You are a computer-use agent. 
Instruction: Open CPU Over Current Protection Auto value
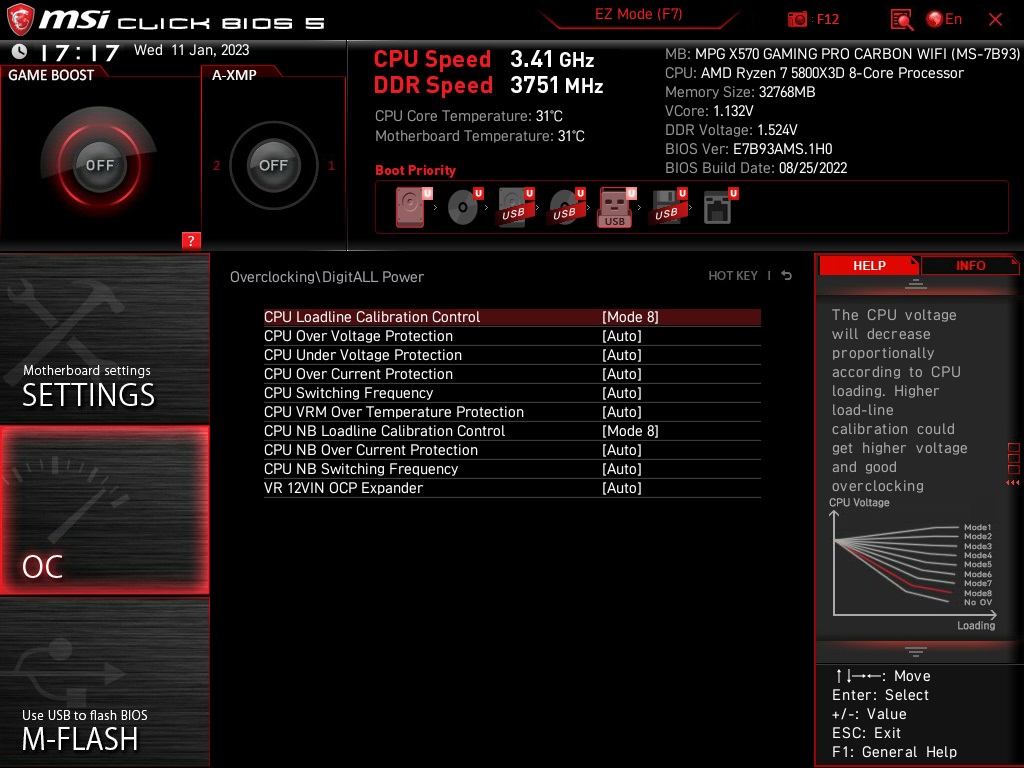(x=622, y=374)
